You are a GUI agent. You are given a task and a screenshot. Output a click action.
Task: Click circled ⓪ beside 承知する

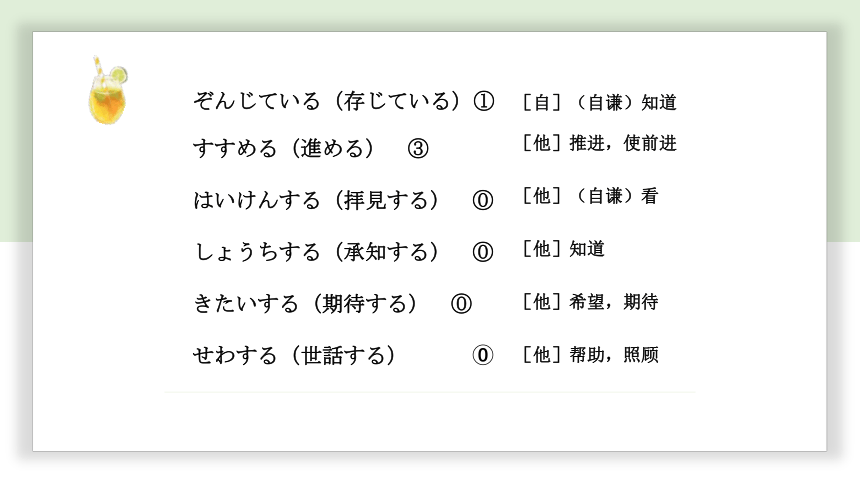pos(483,252)
